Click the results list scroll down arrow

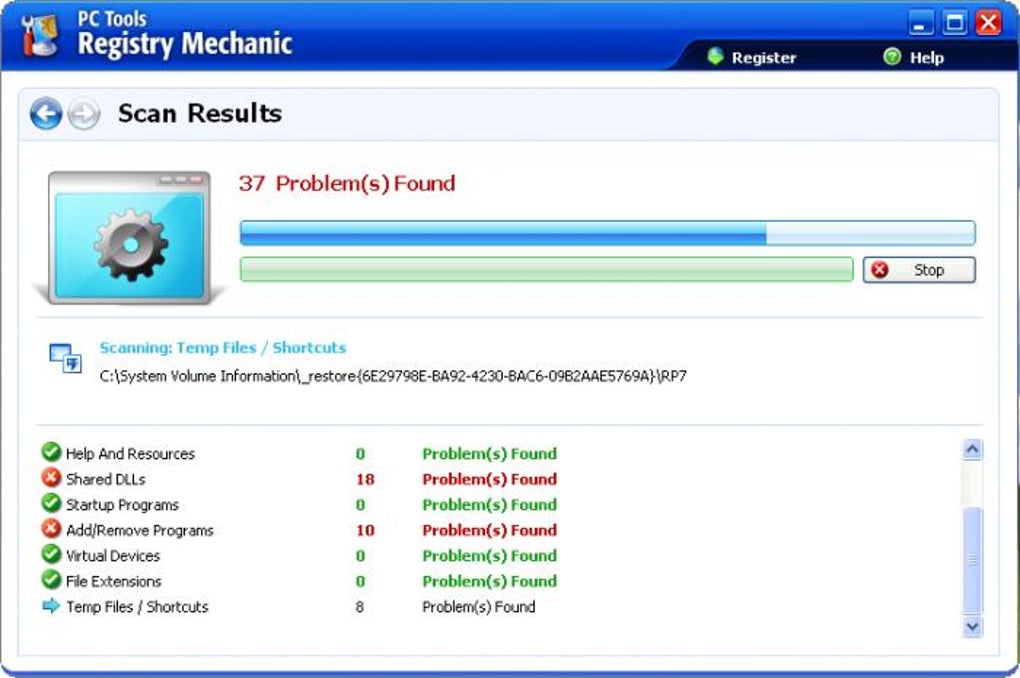pyautogui.click(x=973, y=627)
